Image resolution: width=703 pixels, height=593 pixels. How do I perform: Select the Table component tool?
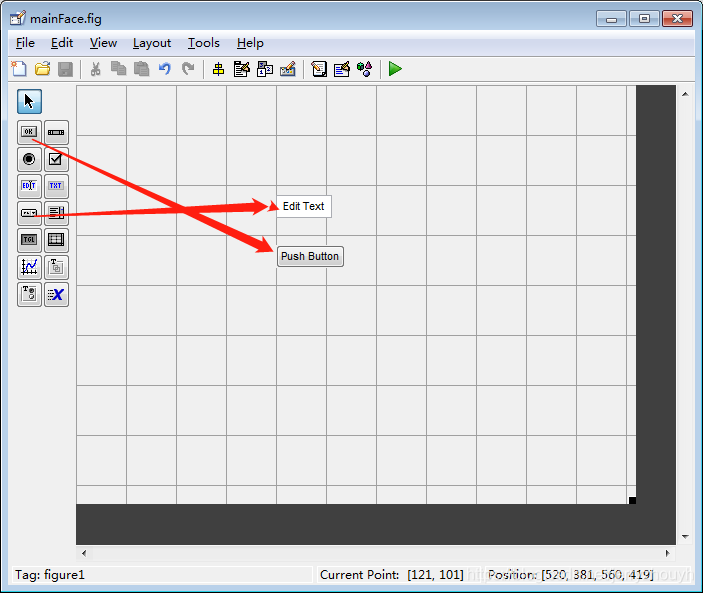point(56,240)
